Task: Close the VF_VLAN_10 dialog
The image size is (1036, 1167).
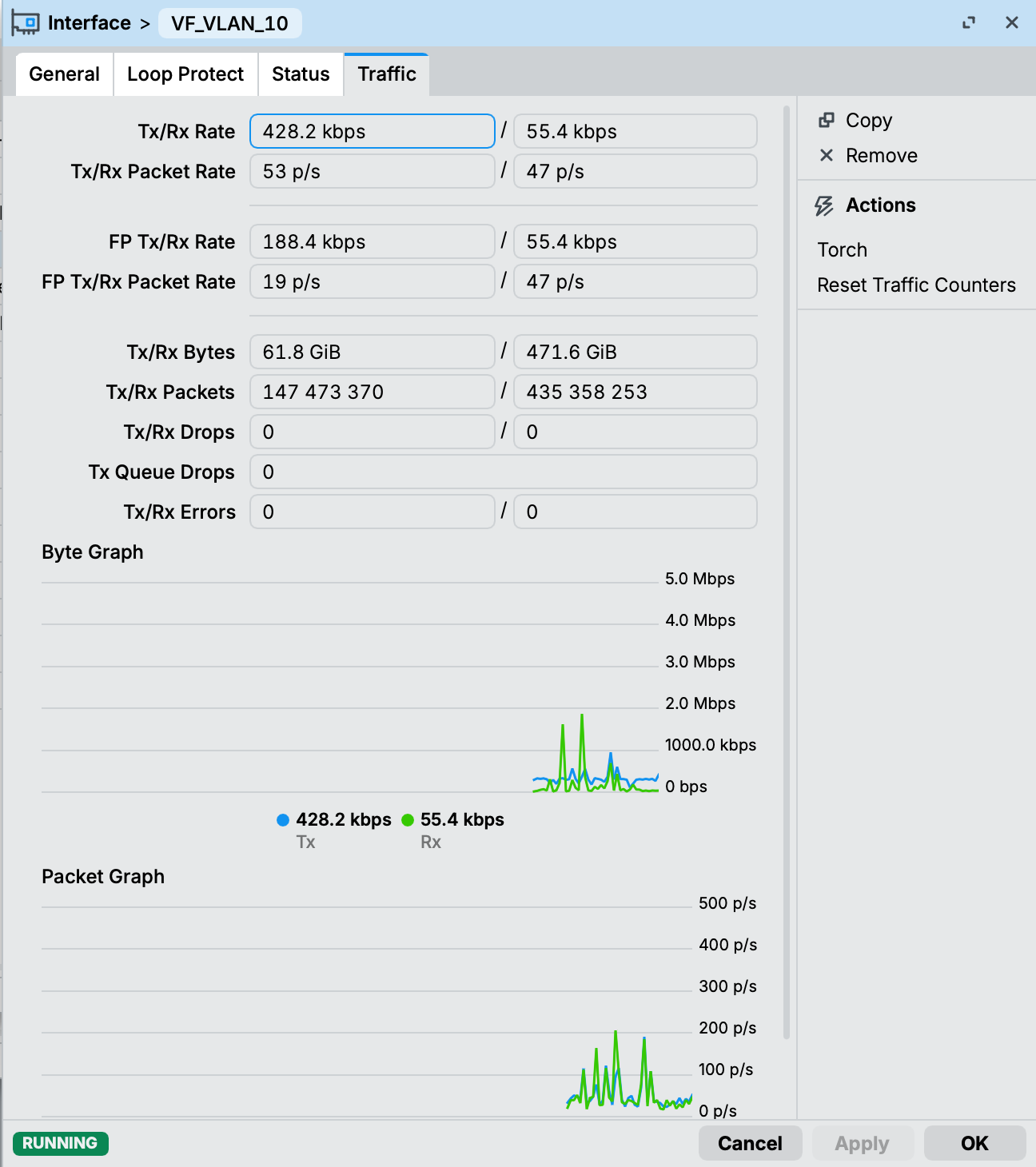Action: click(x=1012, y=23)
